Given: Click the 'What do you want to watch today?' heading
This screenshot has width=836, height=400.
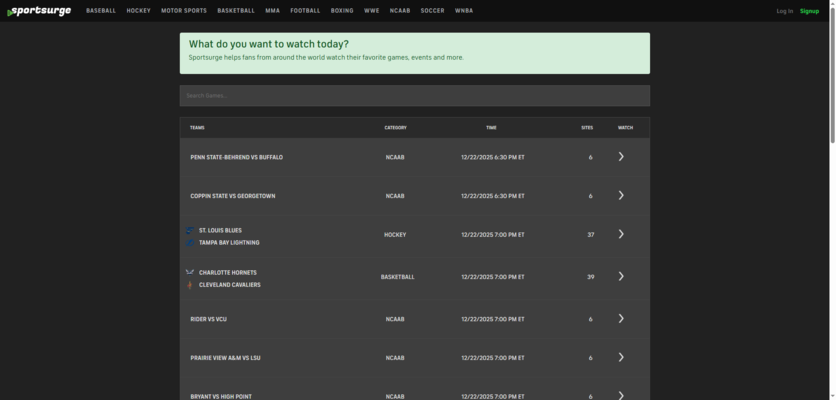Looking at the screenshot, I should pos(269,44).
